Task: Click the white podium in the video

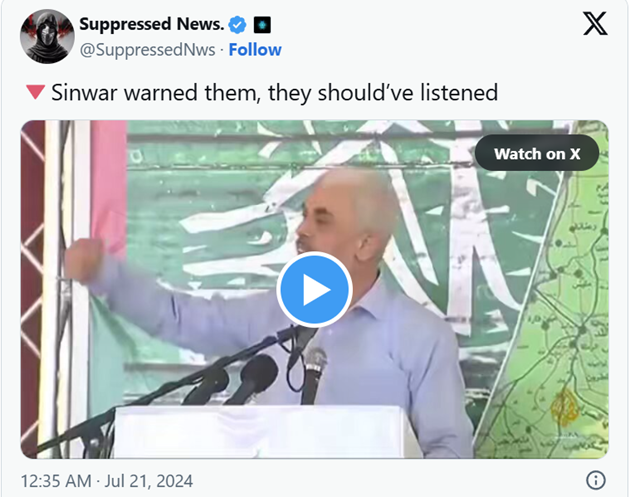Action: coord(267,432)
